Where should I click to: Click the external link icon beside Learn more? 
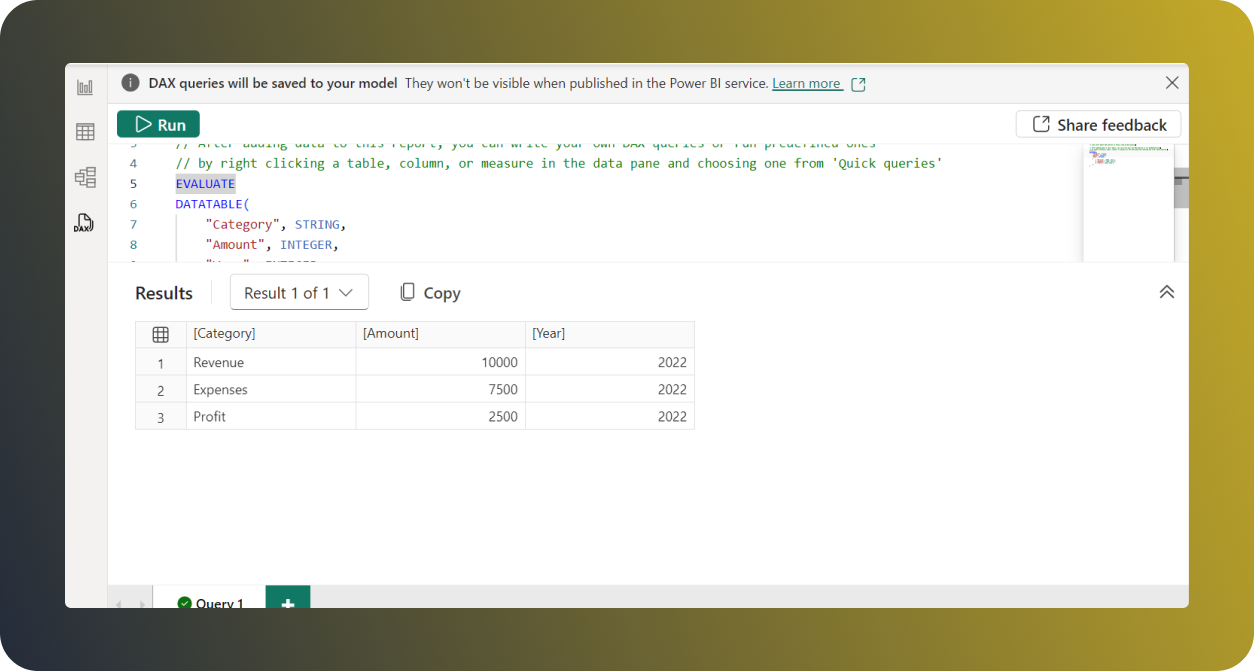[858, 83]
